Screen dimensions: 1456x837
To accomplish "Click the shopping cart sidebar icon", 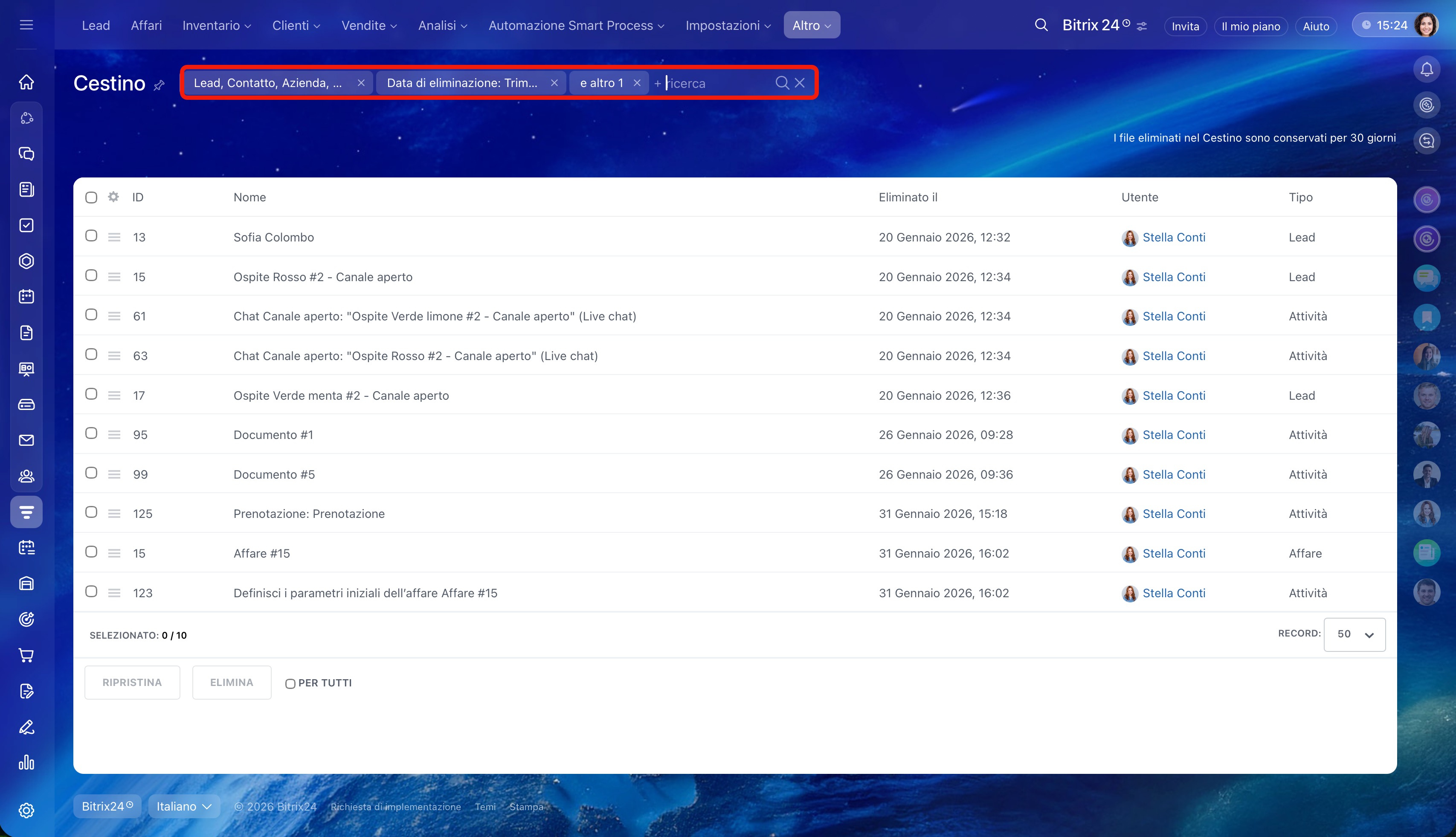I will point(26,655).
